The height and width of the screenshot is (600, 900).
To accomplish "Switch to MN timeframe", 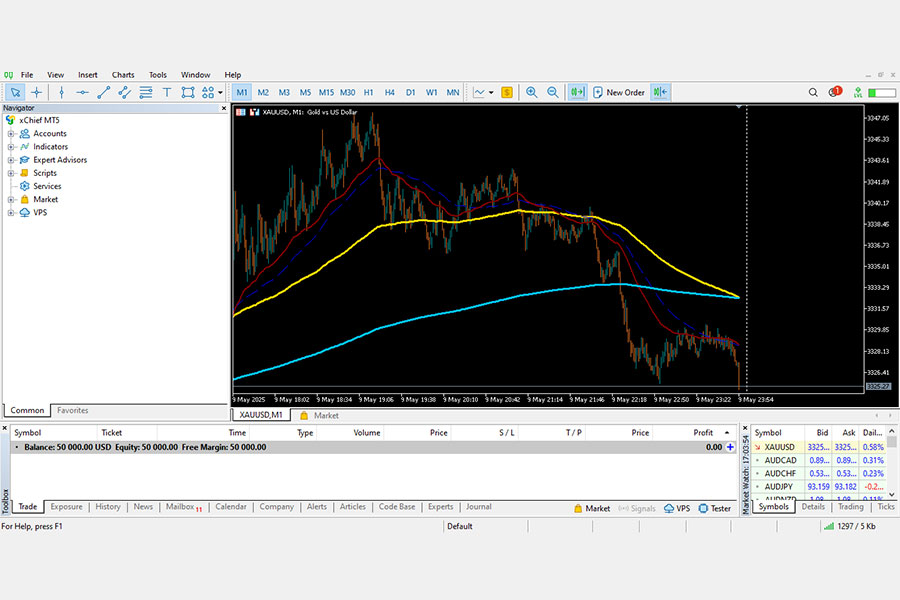I will [x=453, y=92].
